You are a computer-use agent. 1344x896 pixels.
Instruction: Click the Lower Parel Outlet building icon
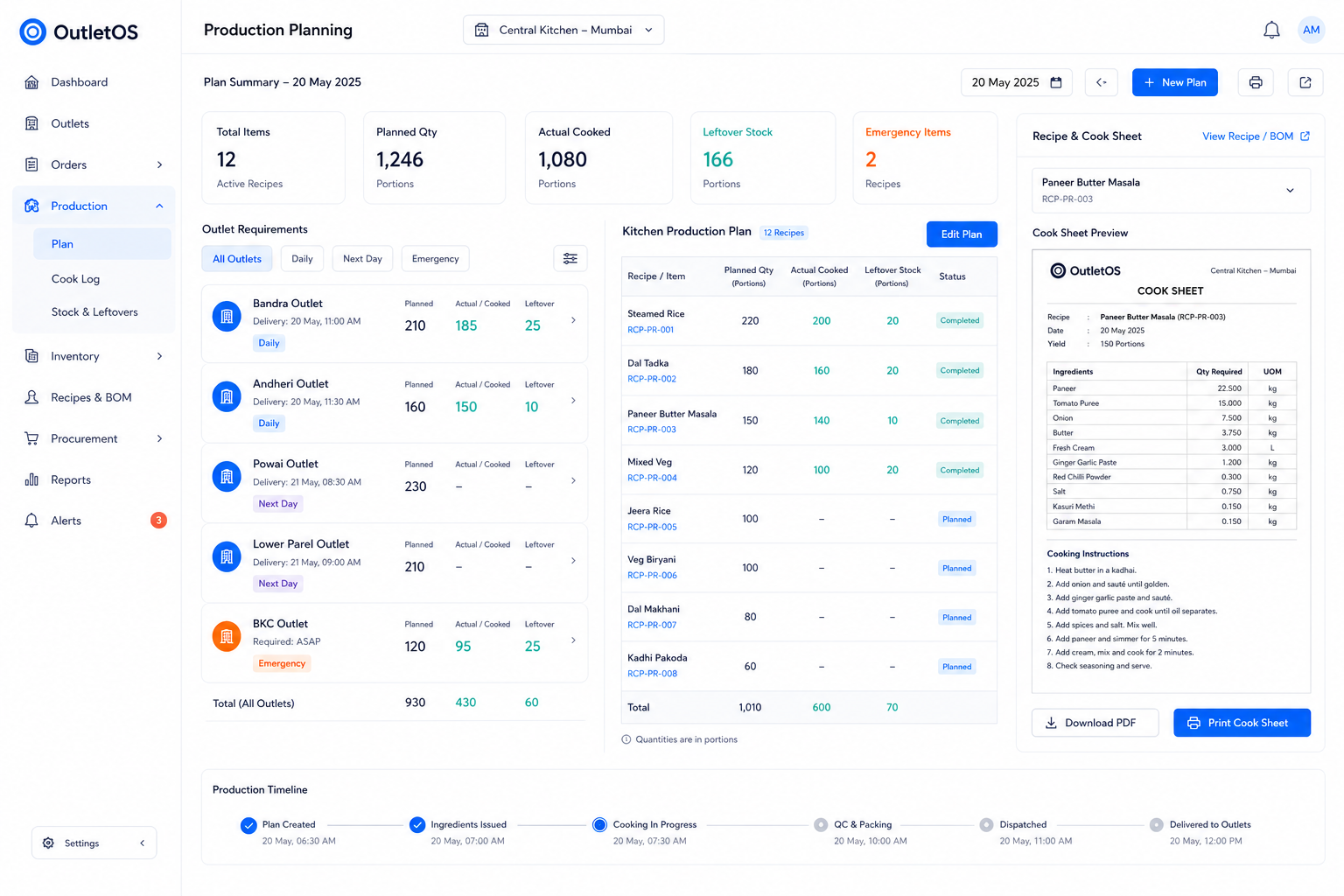[x=227, y=556]
